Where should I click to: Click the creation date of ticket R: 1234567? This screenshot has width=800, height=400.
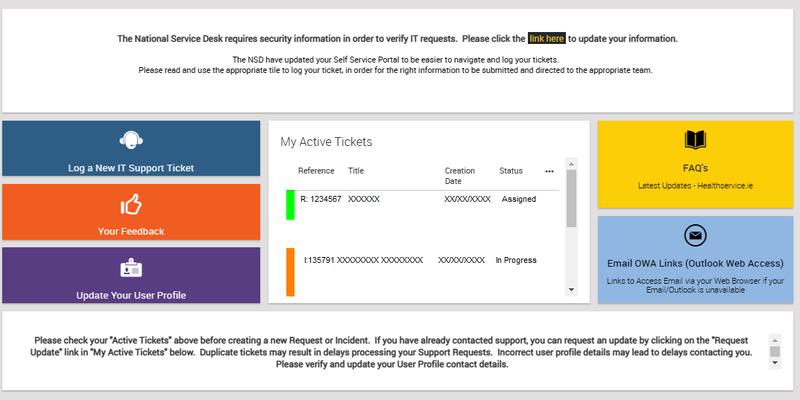pos(467,199)
